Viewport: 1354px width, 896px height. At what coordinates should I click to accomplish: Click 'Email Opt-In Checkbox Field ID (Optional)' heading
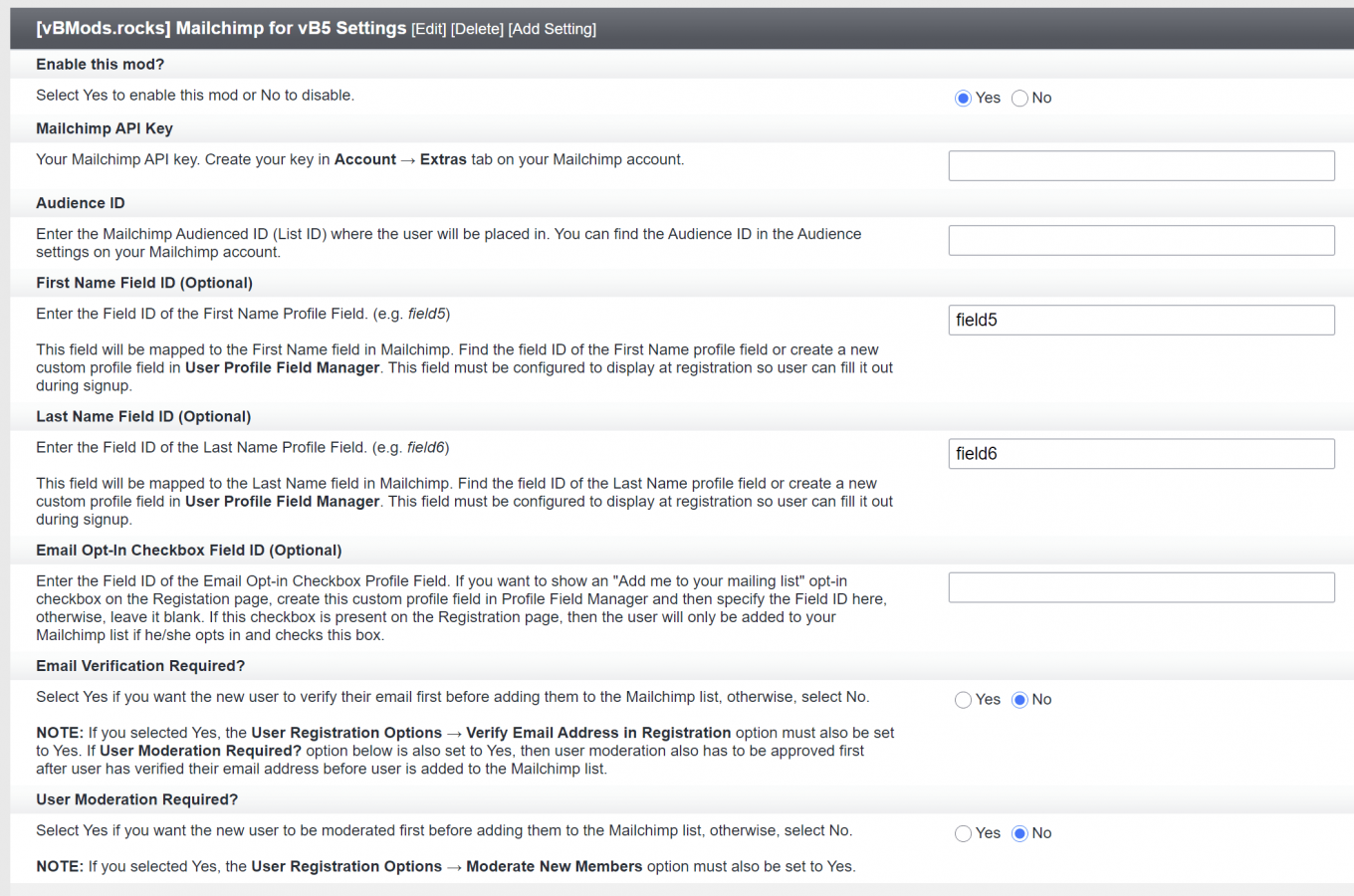(x=189, y=551)
